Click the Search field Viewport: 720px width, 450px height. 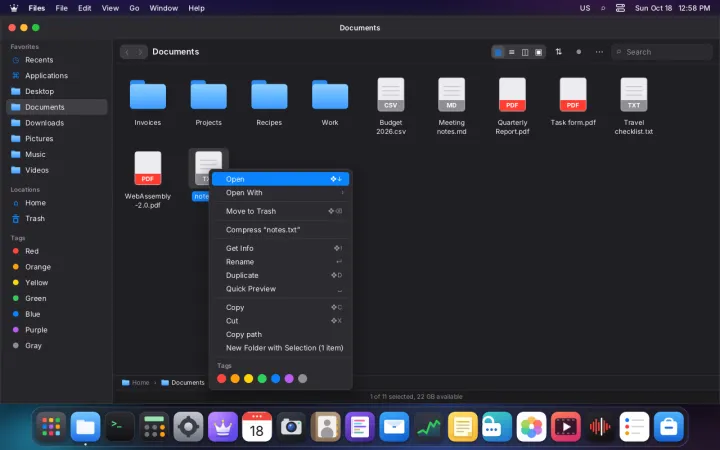(662, 52)
